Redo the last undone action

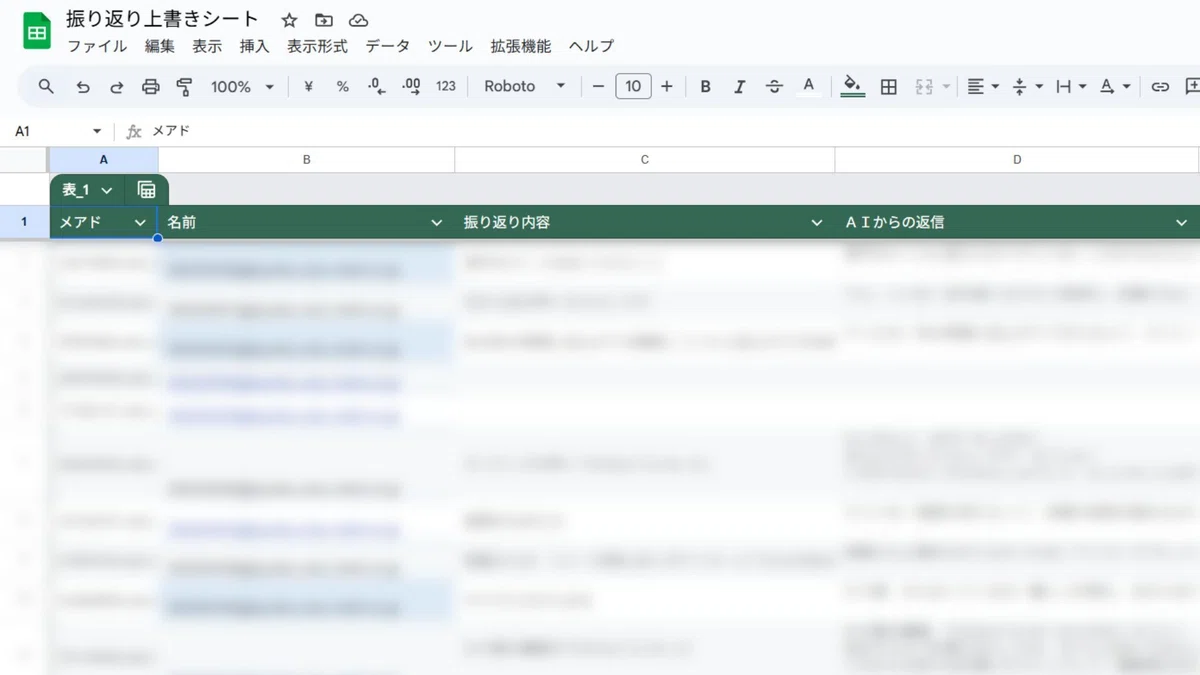click(x=117, y=87)
